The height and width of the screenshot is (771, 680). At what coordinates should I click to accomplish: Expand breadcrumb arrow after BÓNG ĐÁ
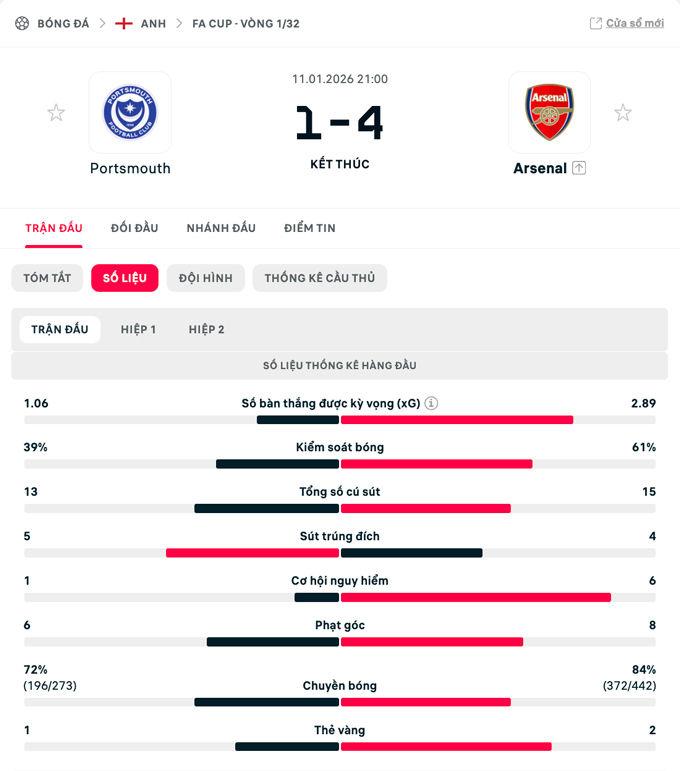click(102, 23)
